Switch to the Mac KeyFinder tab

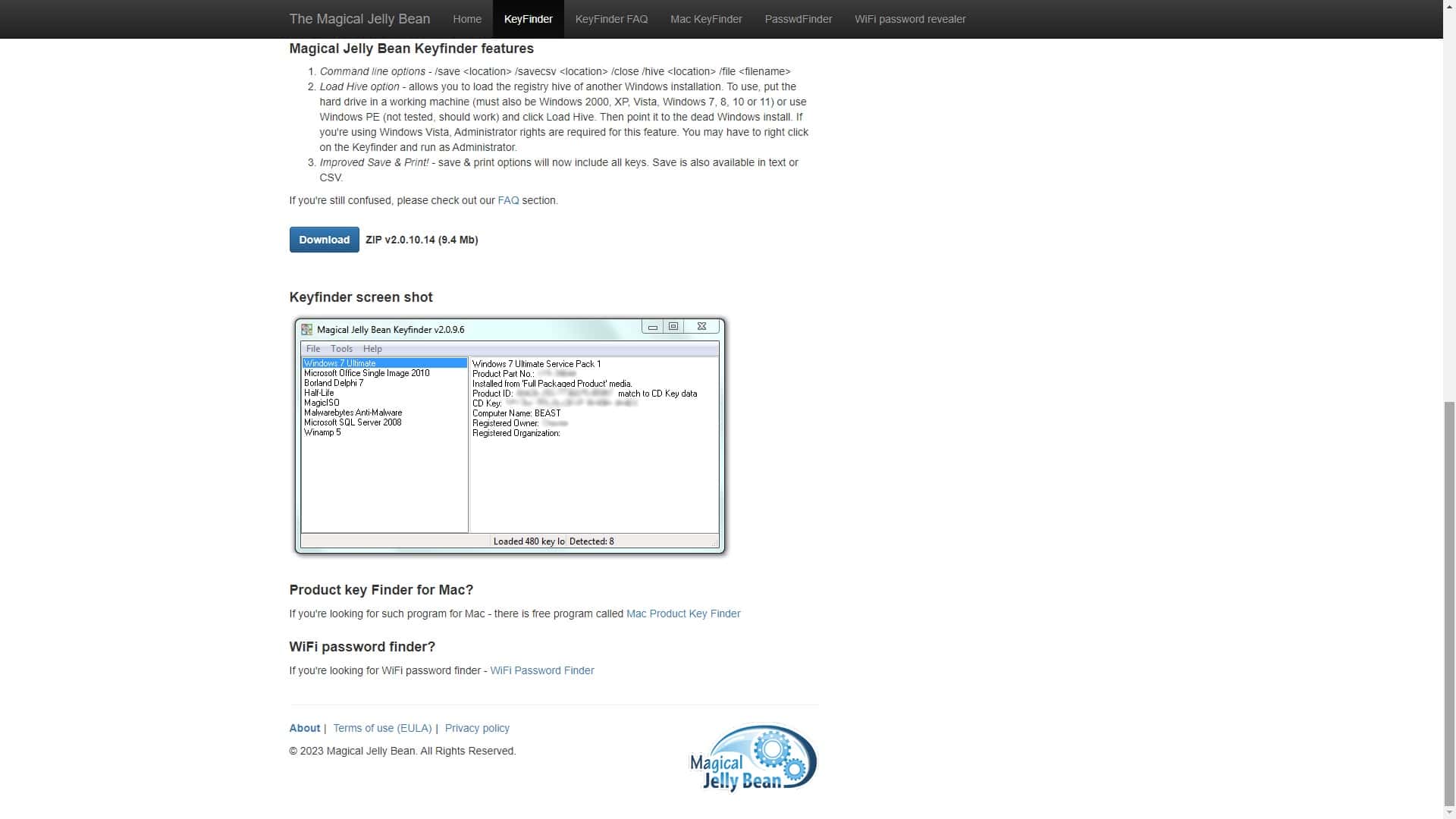(x=706, y=19)
